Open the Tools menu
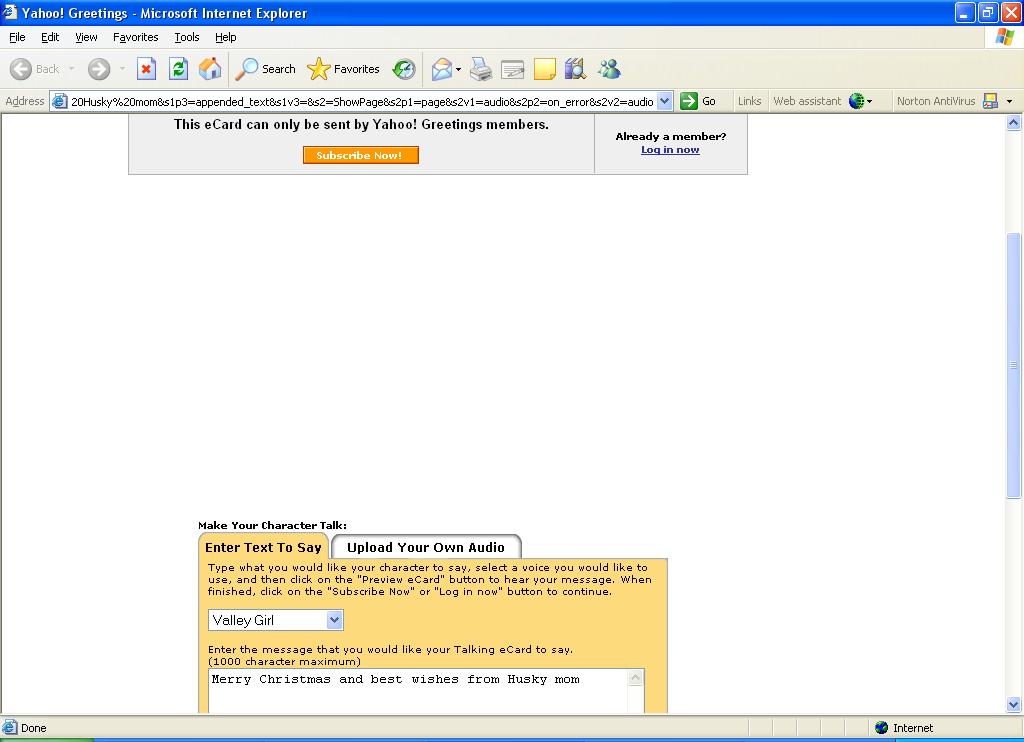The width and height of the screenshot is (1024, 742). [x=187, y=37]
